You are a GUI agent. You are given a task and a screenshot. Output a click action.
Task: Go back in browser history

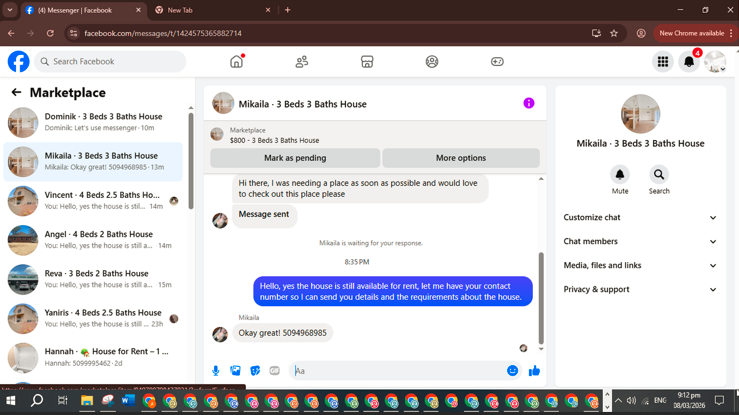[11, 33]
